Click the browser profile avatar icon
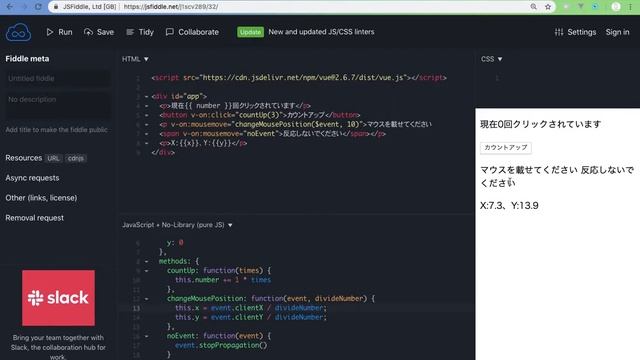Screen dimensions: 640x360 tap(616, 7)
